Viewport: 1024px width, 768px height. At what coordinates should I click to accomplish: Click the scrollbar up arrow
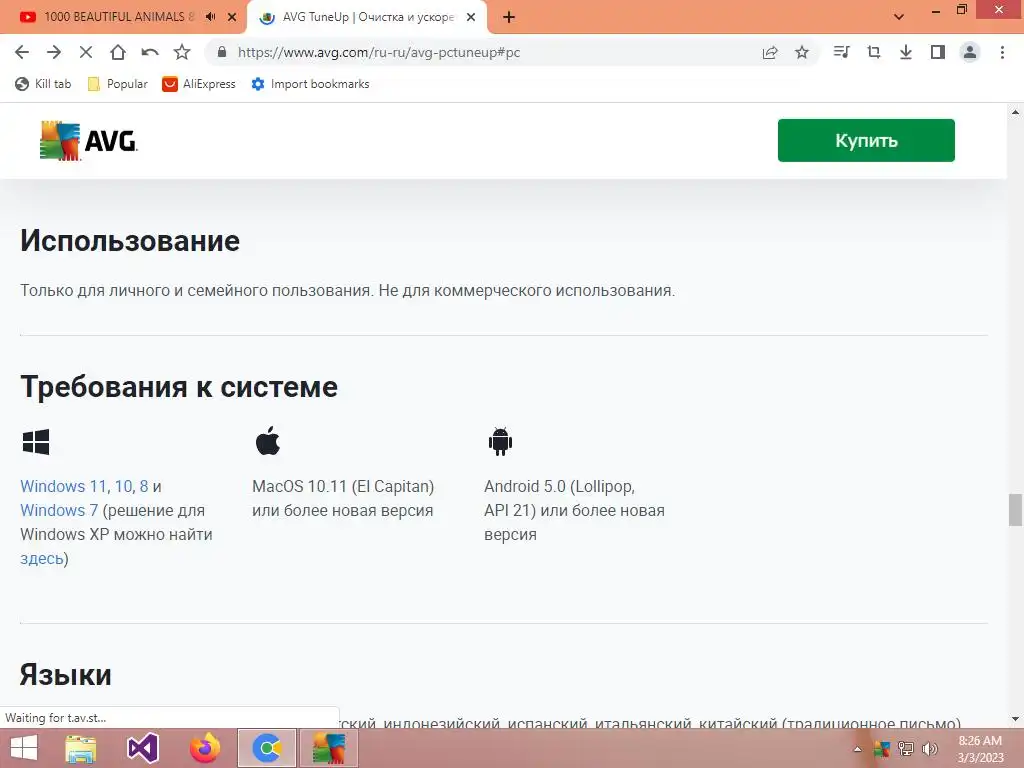pos(1015,112)
